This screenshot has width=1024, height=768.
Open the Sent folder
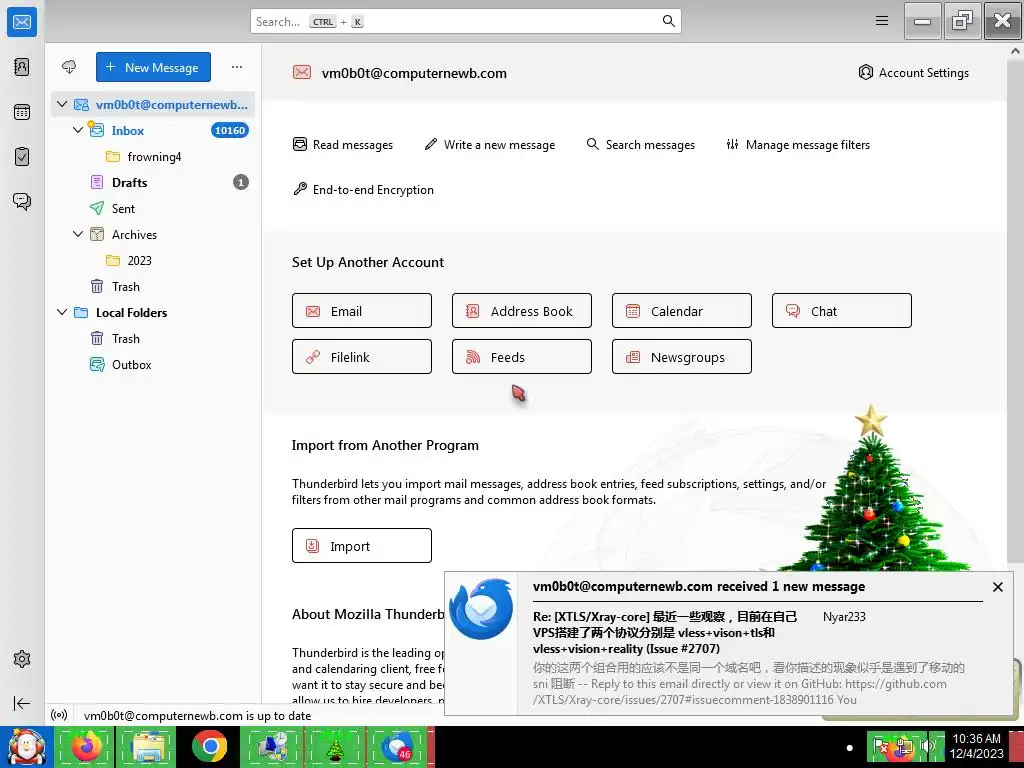click(153, 208)
